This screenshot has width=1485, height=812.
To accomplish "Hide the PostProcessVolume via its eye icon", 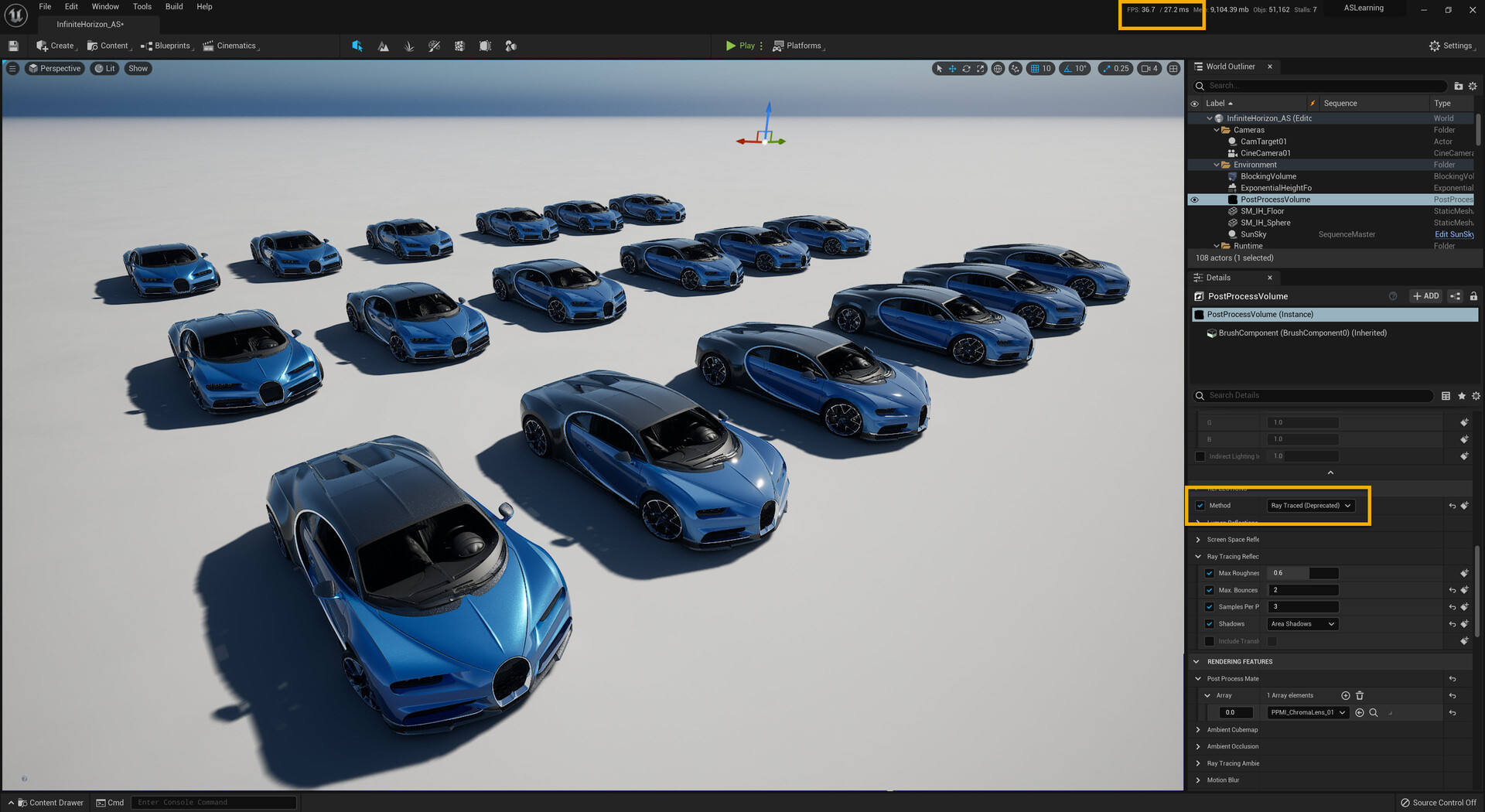I will (1195, 200).
